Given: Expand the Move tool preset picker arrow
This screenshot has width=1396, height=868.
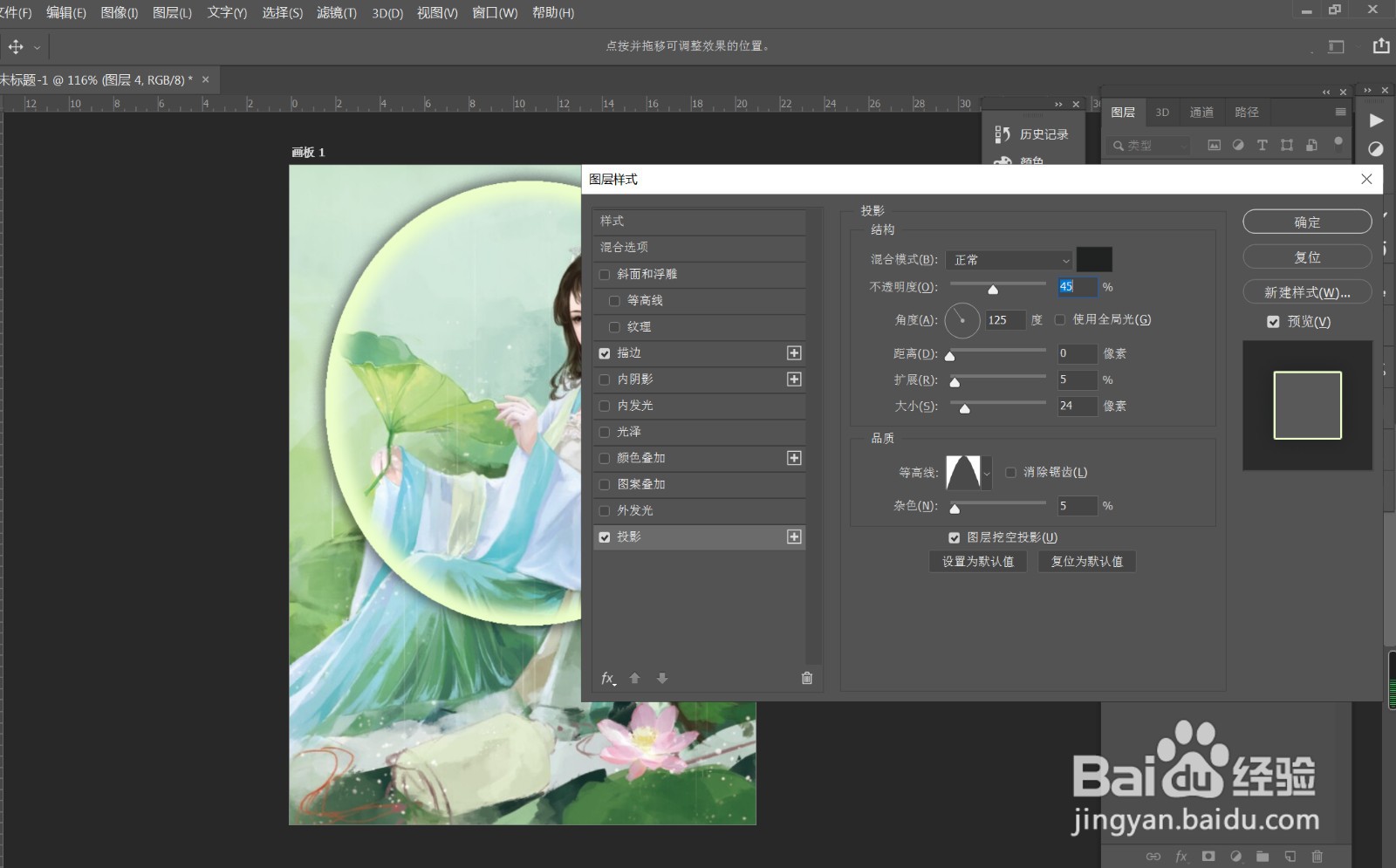Looking at the screenshot, I should pos(37,47).
